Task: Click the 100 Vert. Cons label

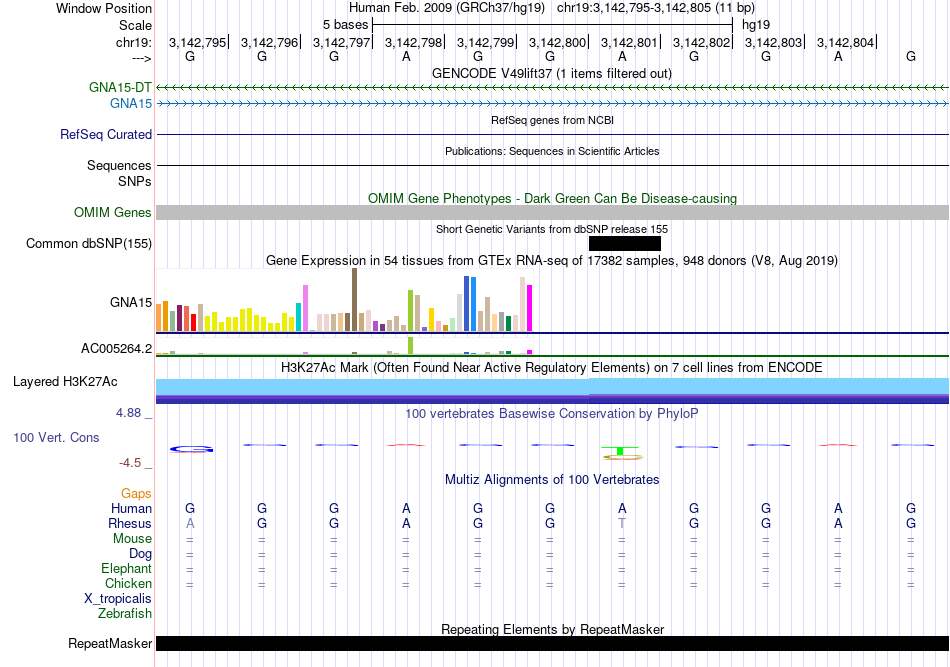Action: [x=56, y=437]
